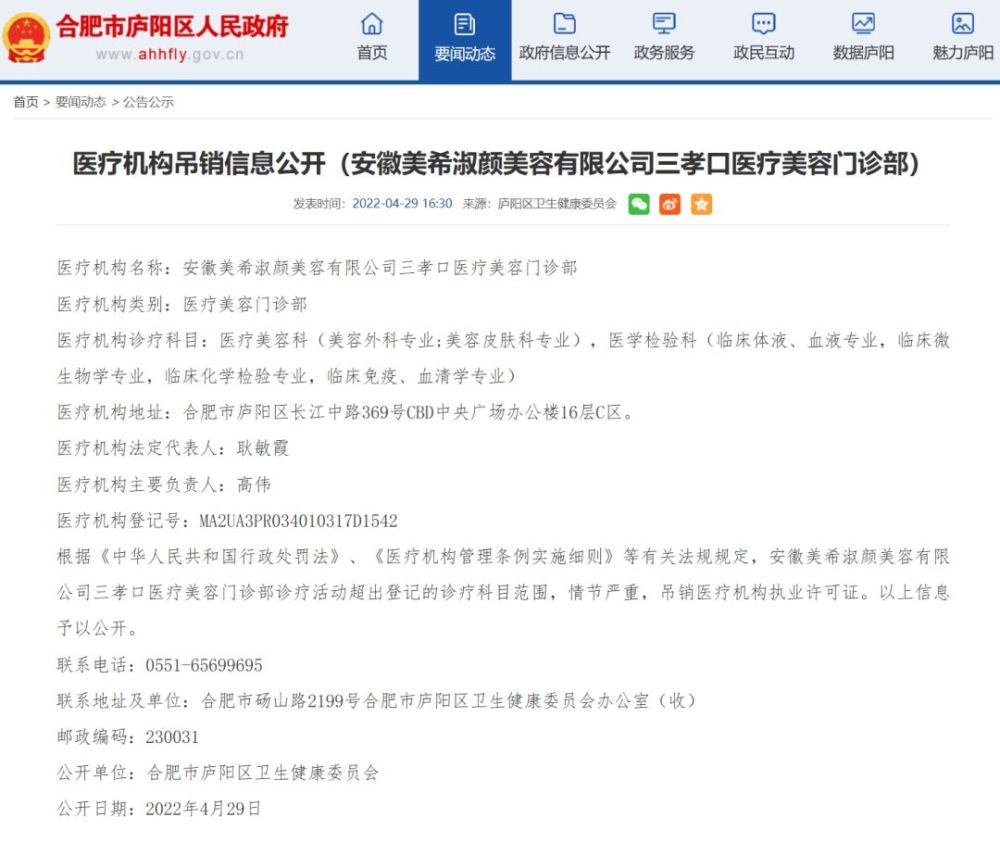Click the 政务服务 monitor icon
Viewport: 1000px width, 843px height.
(663, 24)
